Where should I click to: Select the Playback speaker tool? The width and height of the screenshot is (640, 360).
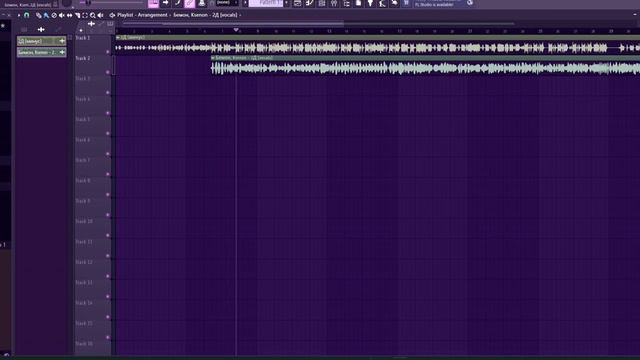click(x=100, y=15)
